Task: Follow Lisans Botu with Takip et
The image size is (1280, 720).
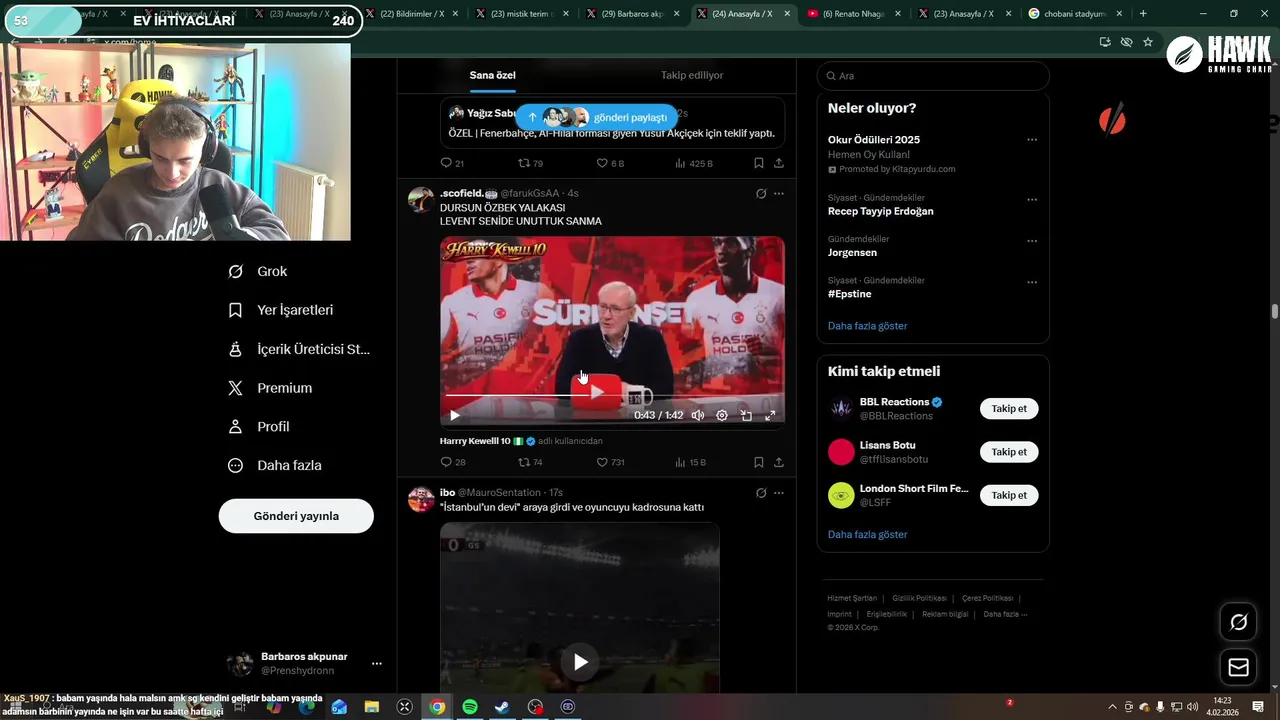Action: pos(1009,452)
